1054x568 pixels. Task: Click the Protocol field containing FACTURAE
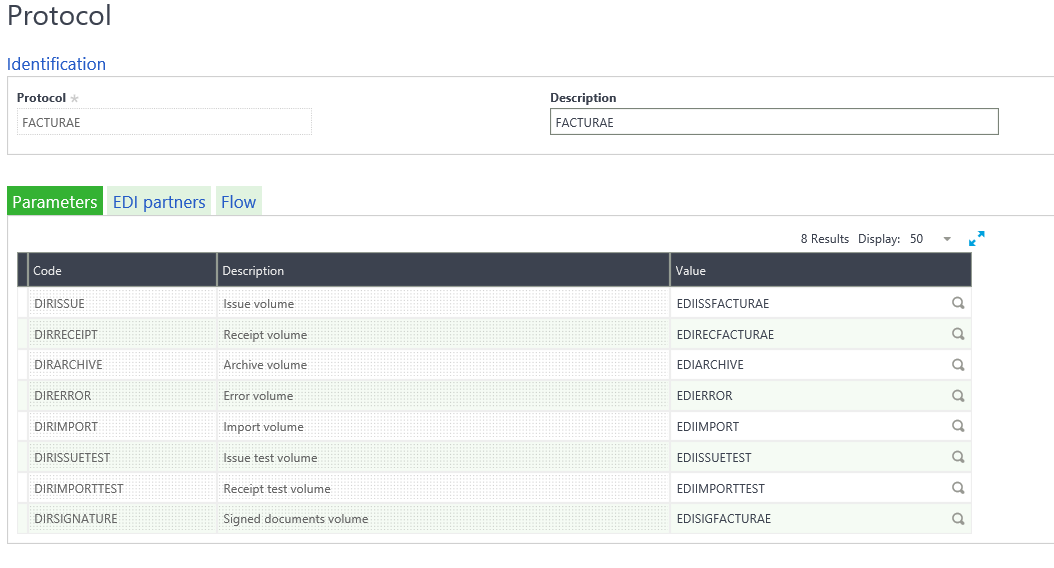coord(164,122)
